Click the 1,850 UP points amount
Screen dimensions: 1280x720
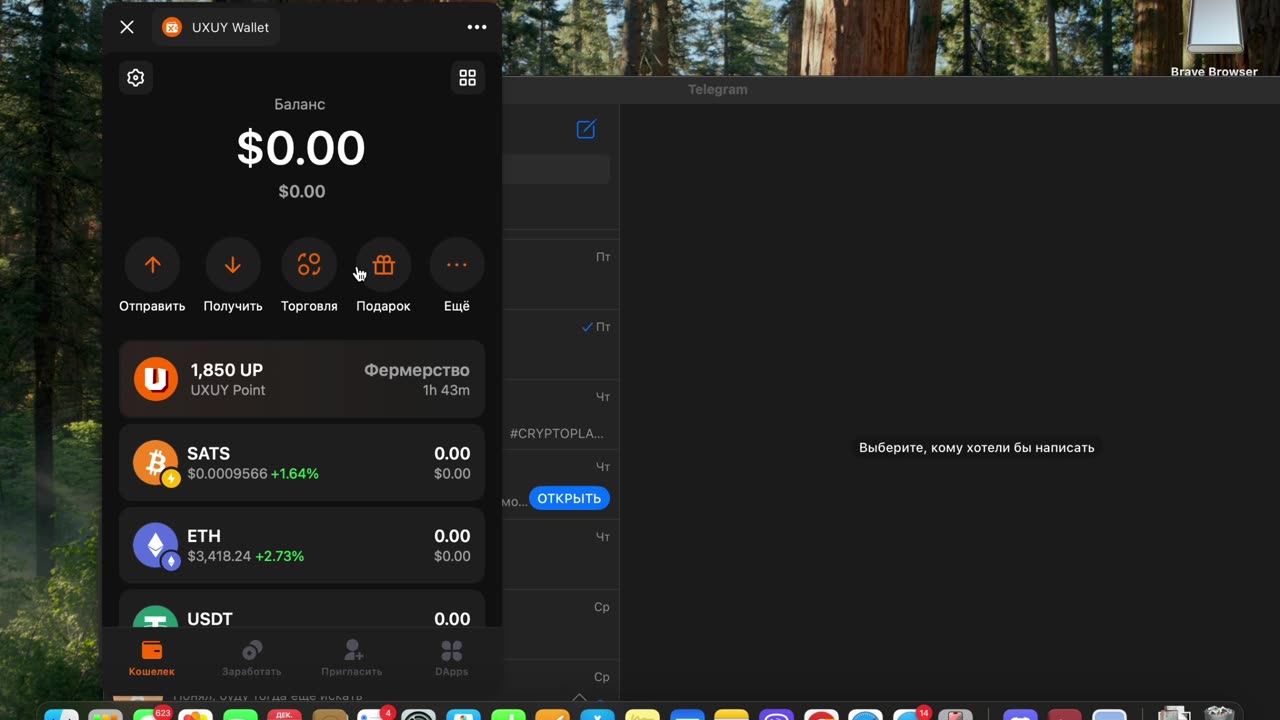click(x=227, y=370)
